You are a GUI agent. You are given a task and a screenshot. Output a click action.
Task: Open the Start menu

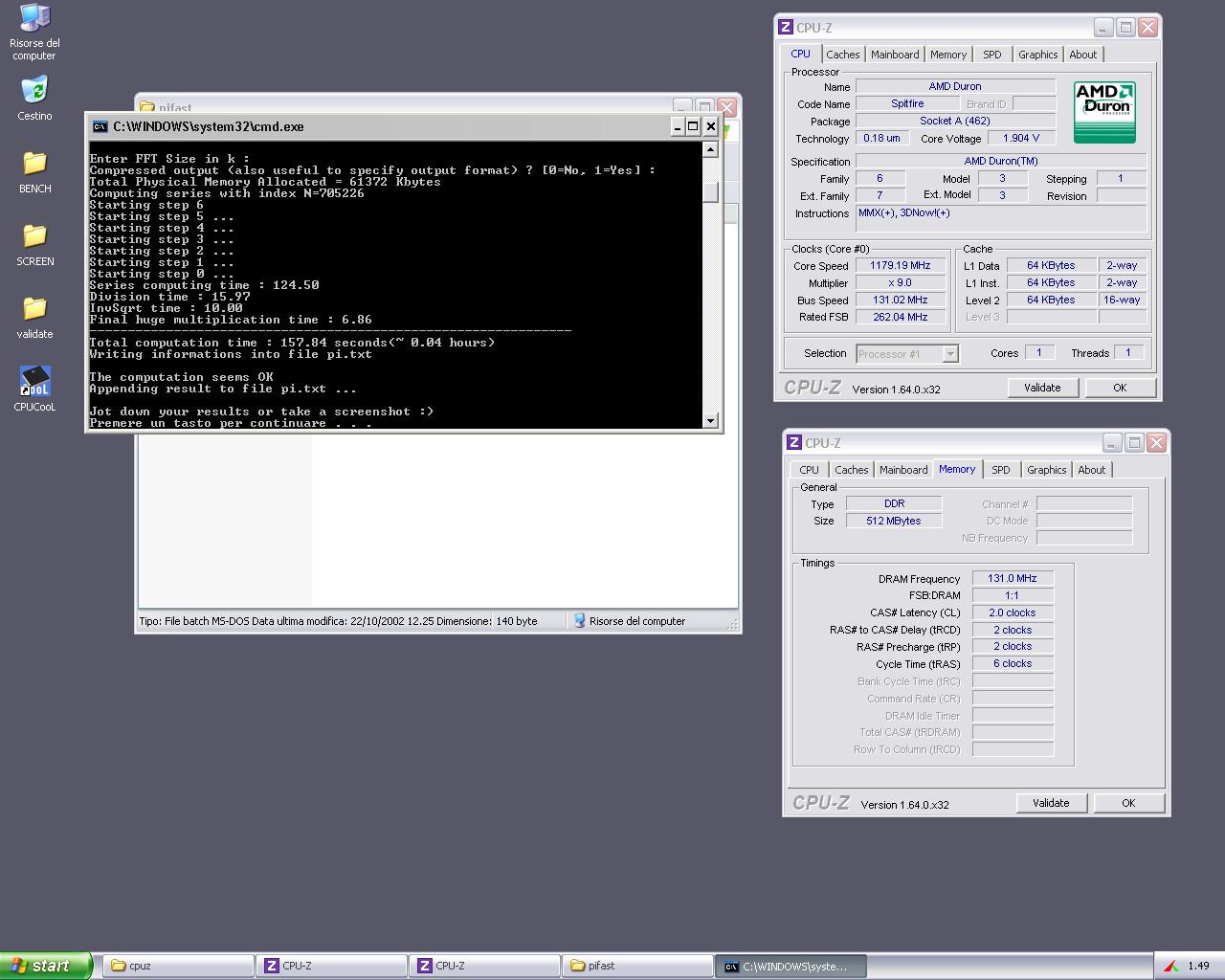point(46,966)
